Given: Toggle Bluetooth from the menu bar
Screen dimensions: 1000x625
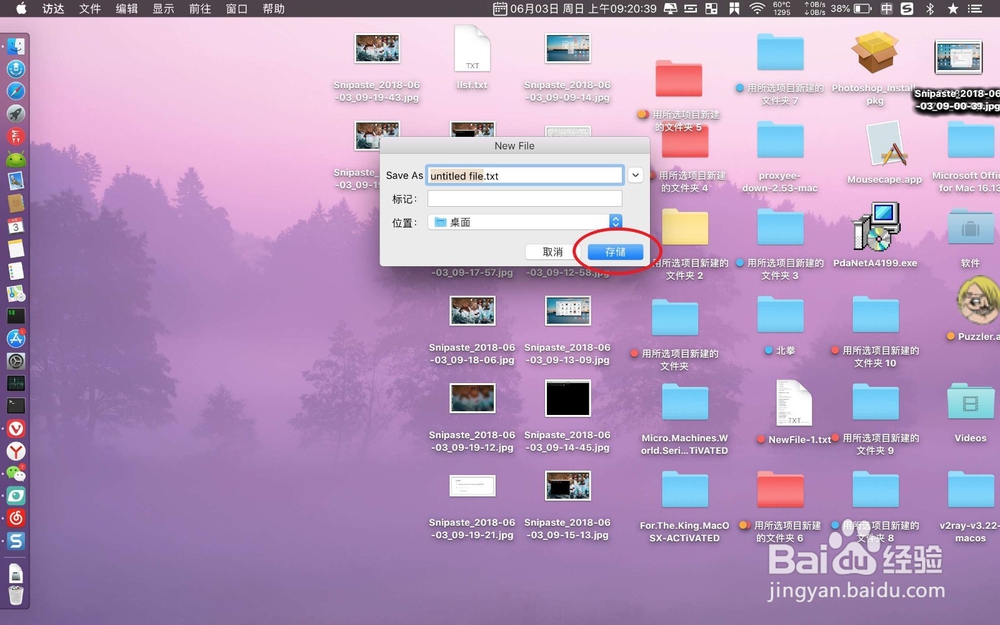Looking at the screenshot, I should [930, 9].
